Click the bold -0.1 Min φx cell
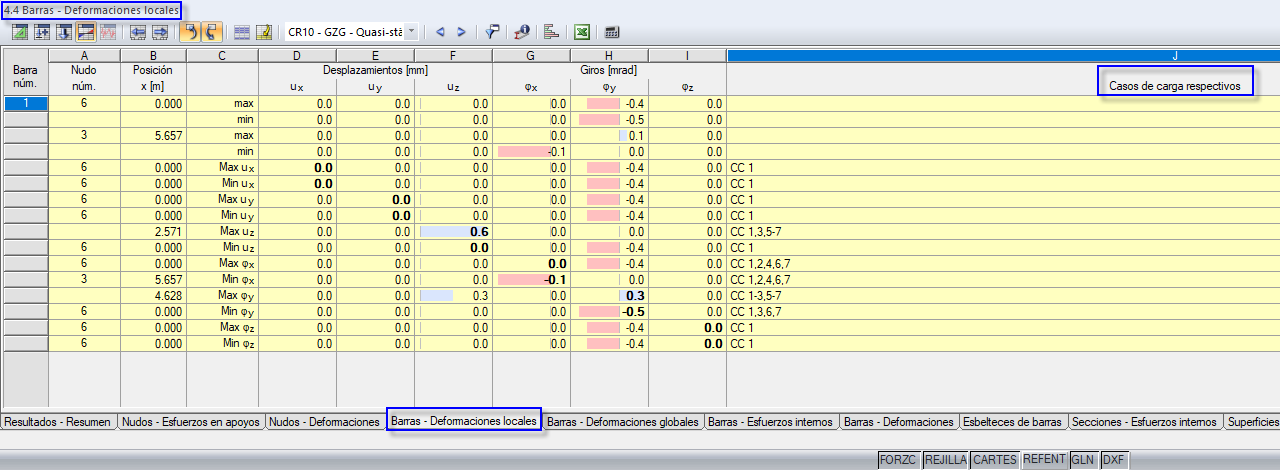This screenshot has height=470, width=1280. (531, 279)
